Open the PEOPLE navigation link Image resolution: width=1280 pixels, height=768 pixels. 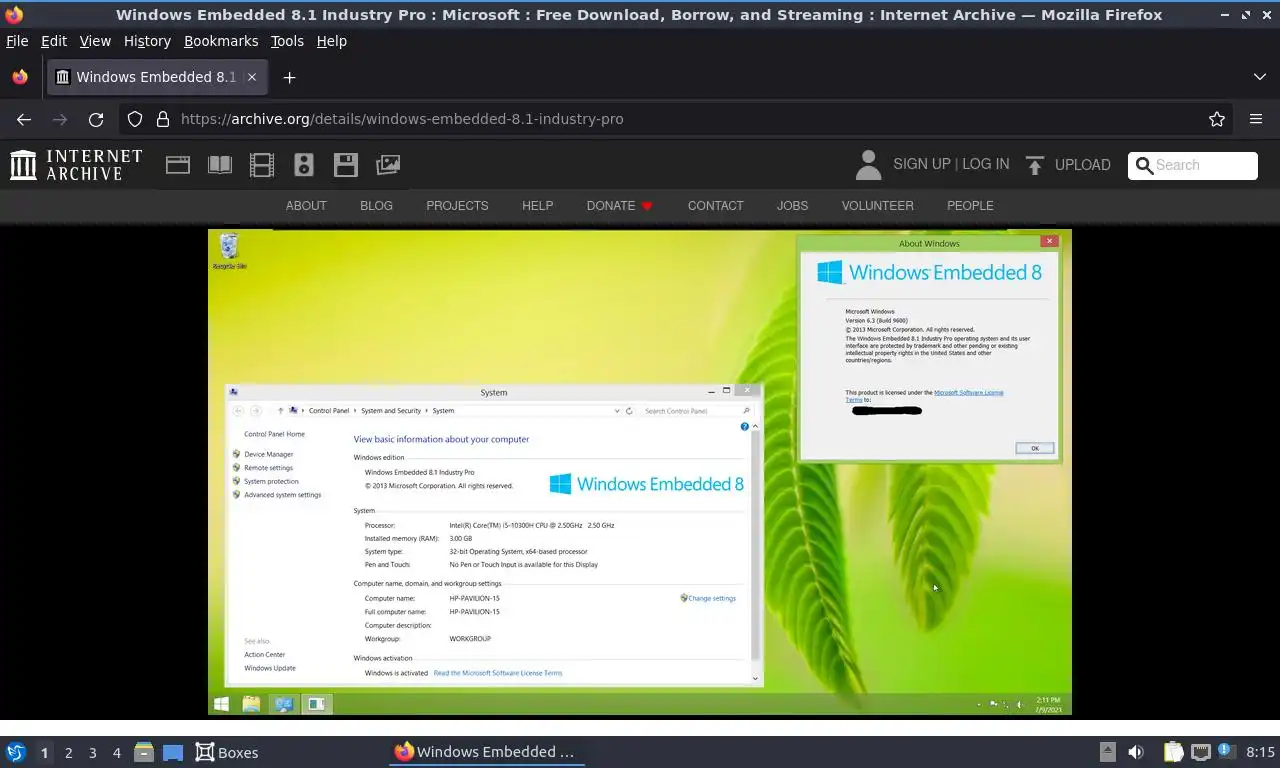tap(970, 206)
